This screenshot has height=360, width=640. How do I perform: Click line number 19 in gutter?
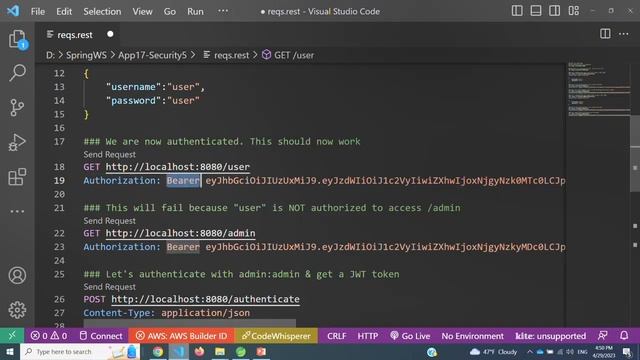(59, 180)
